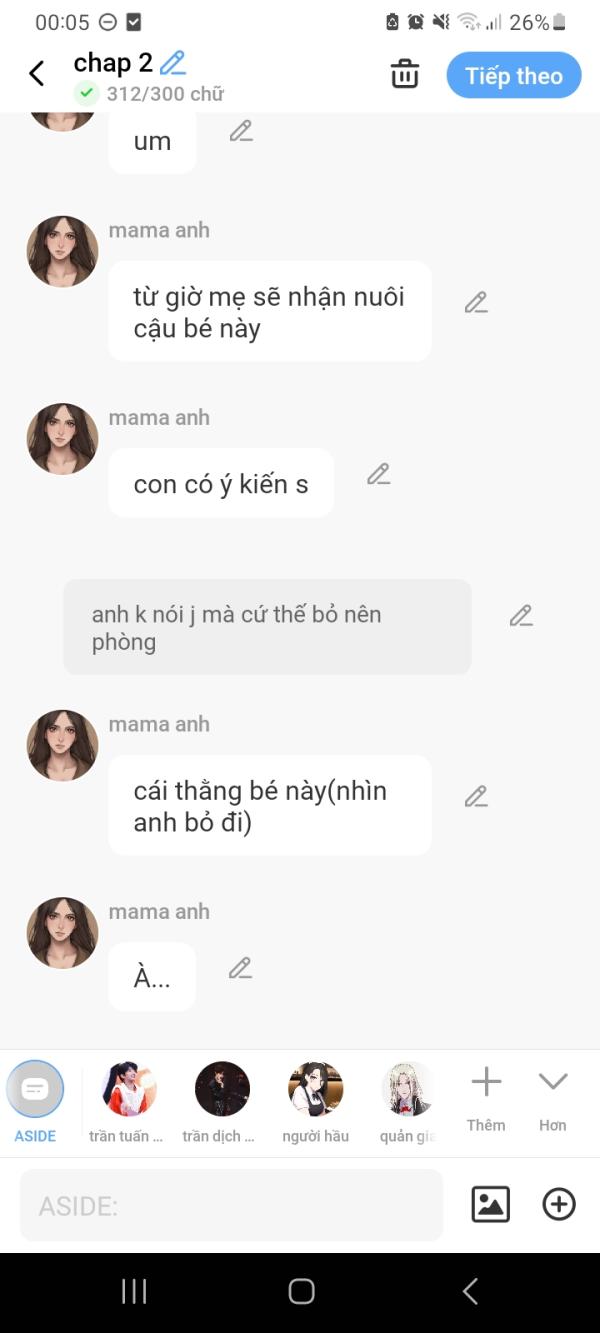The width and height of the screenshot is (600, 1333).
Task: Choose the người hầu character
Action: click(316, 1101)
